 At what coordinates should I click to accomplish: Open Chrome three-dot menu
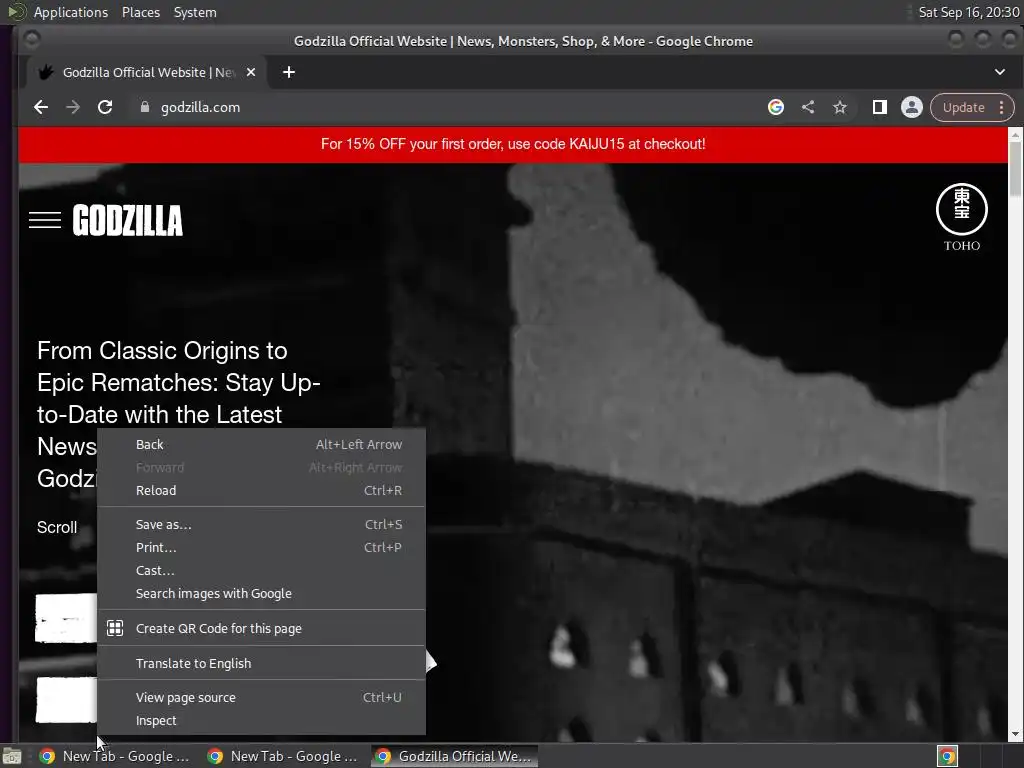[x=1002, y=108]
